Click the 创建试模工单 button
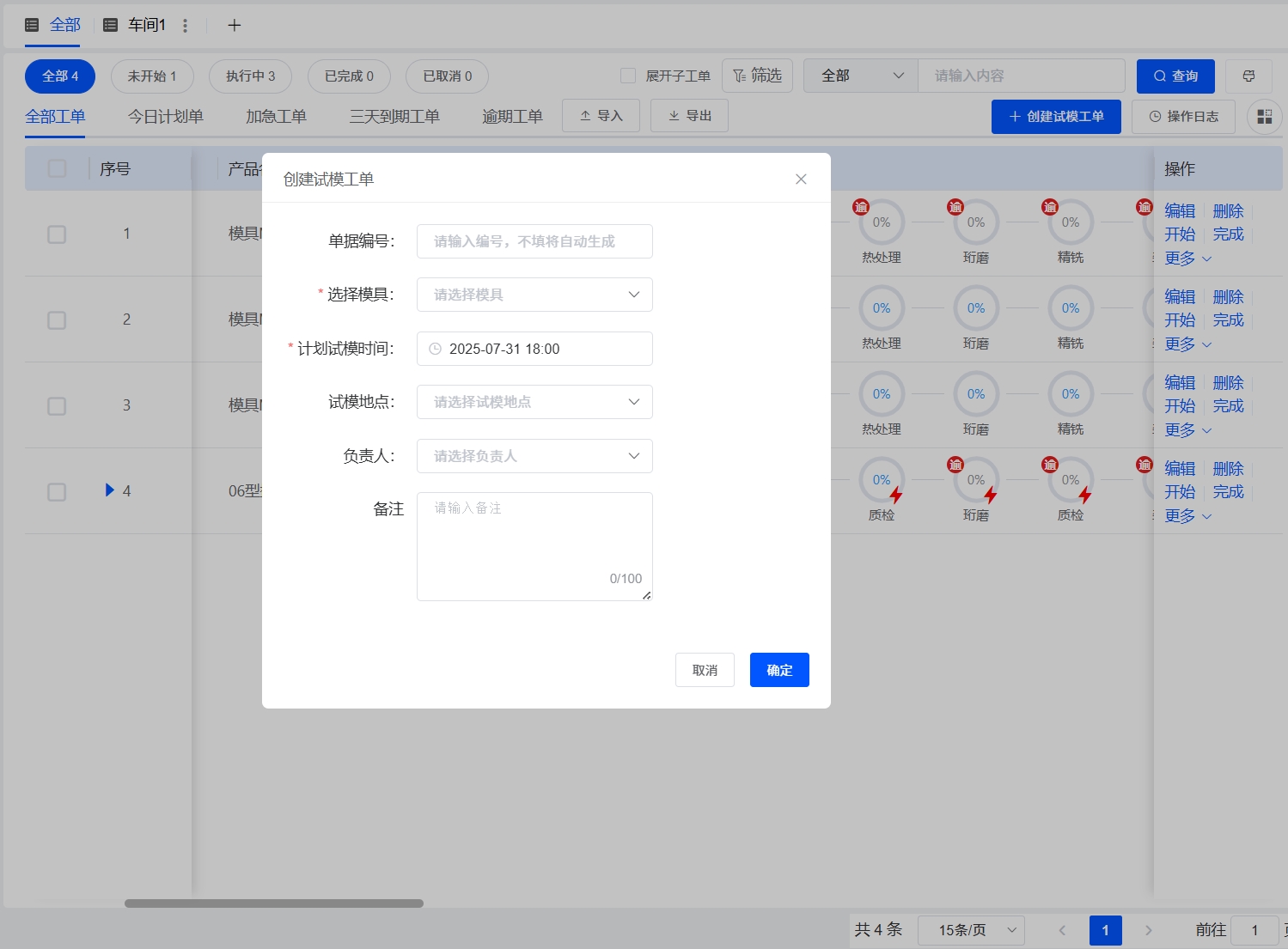 1056,117
